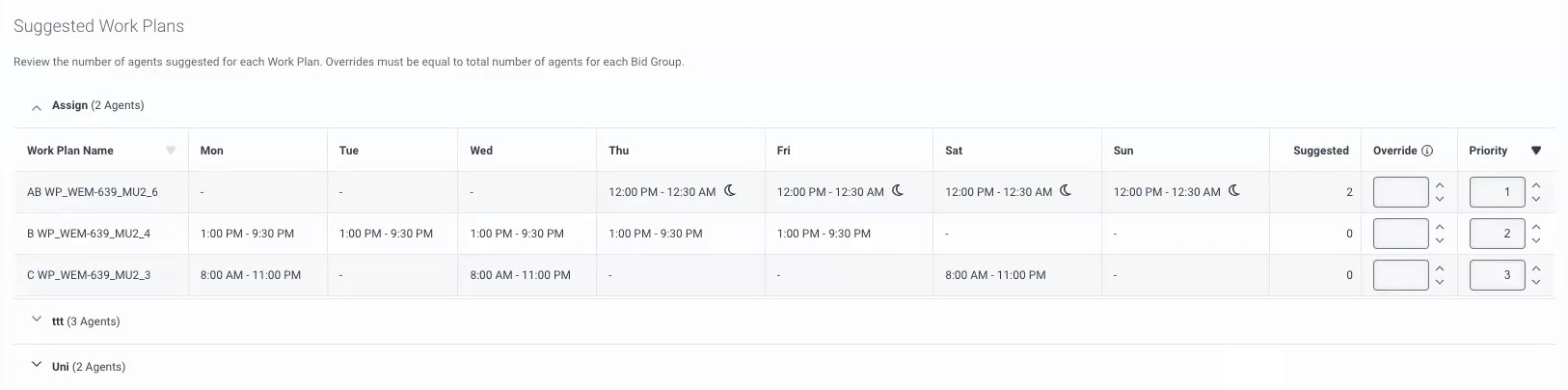
Task: Decrease Override for C WP_WEM-639_MU2_3
Action: (x=1440, y=282)
